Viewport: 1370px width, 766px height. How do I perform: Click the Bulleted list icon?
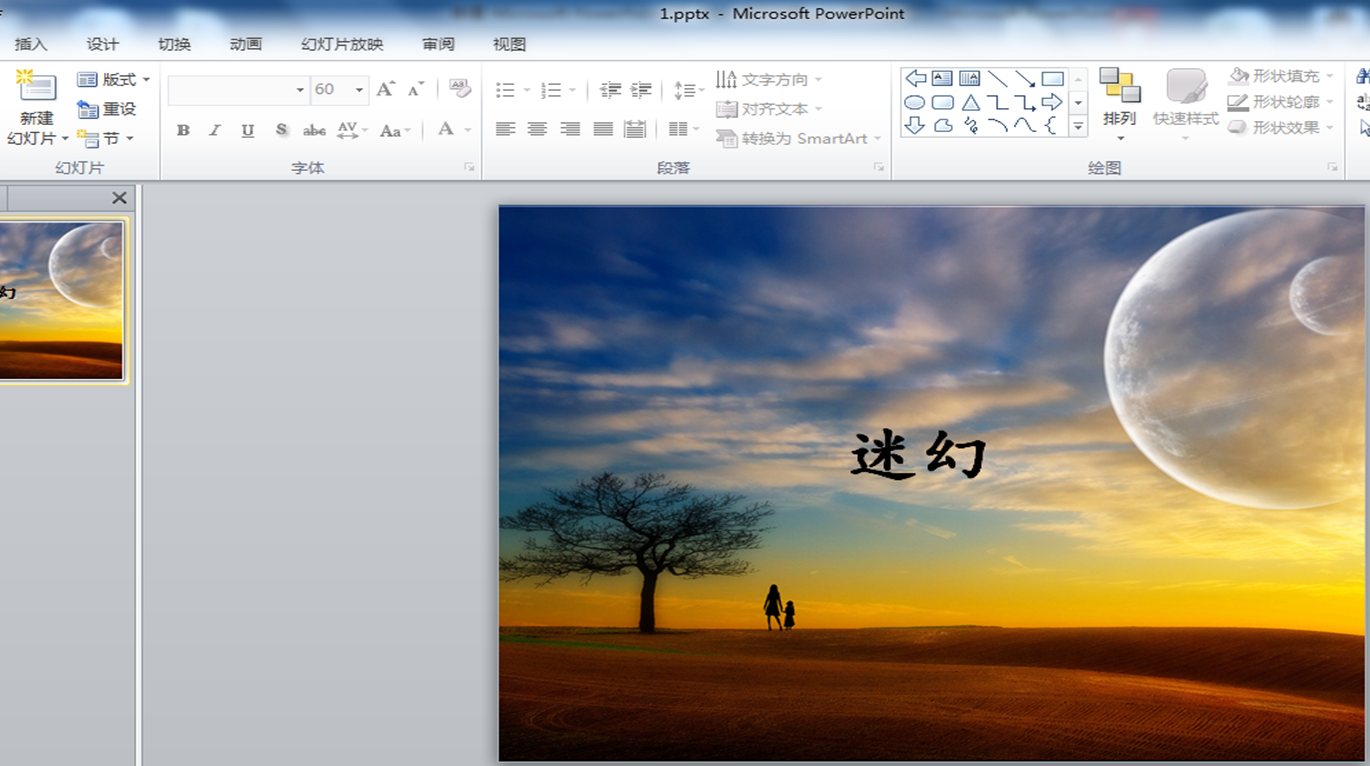pos(506,90)
